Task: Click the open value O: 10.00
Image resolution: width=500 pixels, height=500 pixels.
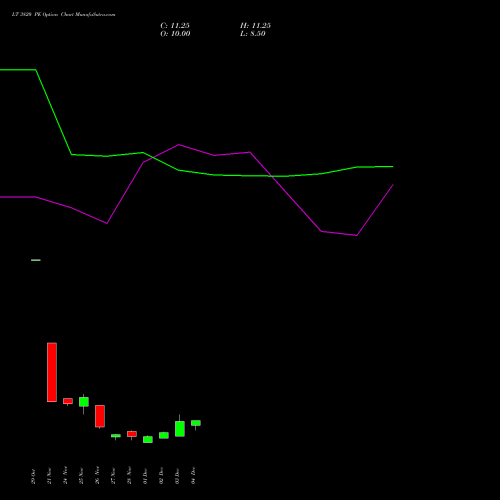Action: (x=175, y=34)
